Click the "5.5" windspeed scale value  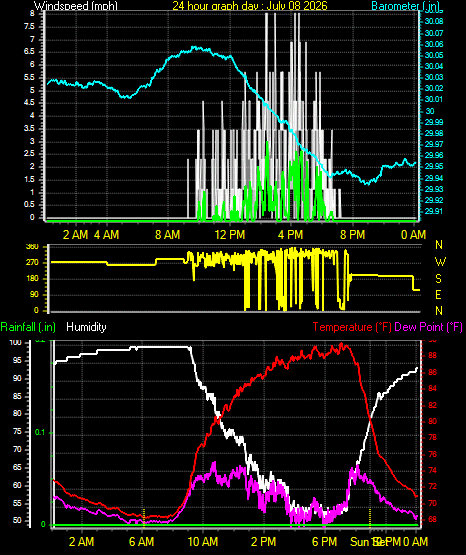[x=30, y=78]
